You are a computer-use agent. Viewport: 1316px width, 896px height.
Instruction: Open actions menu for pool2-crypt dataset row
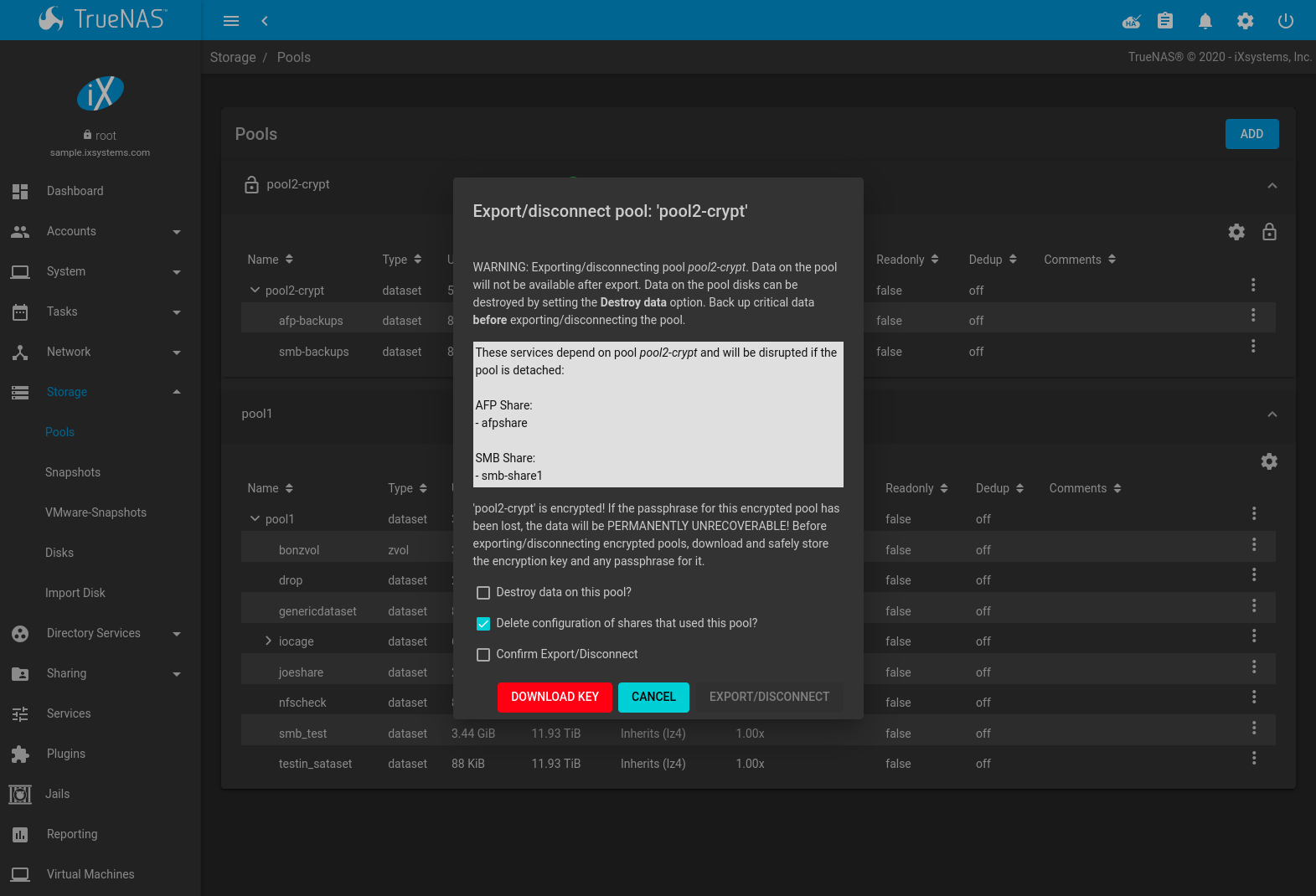pos(1253,285)
